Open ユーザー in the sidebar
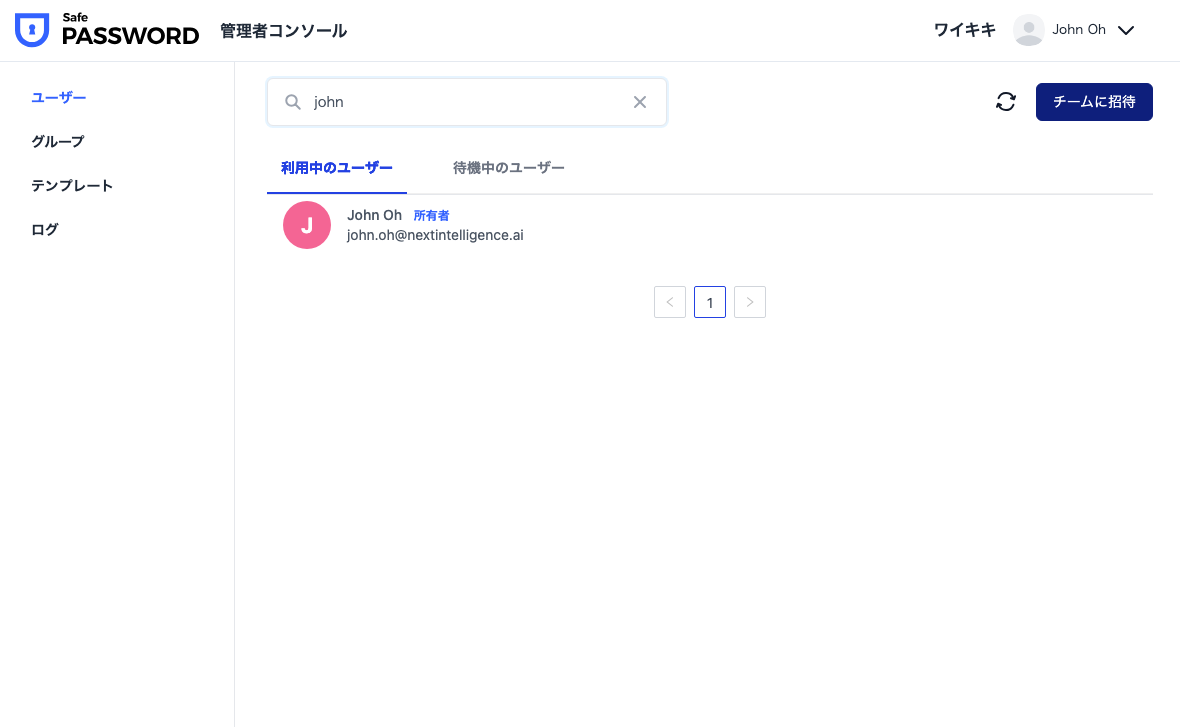This screenshot has width=1180, height=727. pos(59,97)
